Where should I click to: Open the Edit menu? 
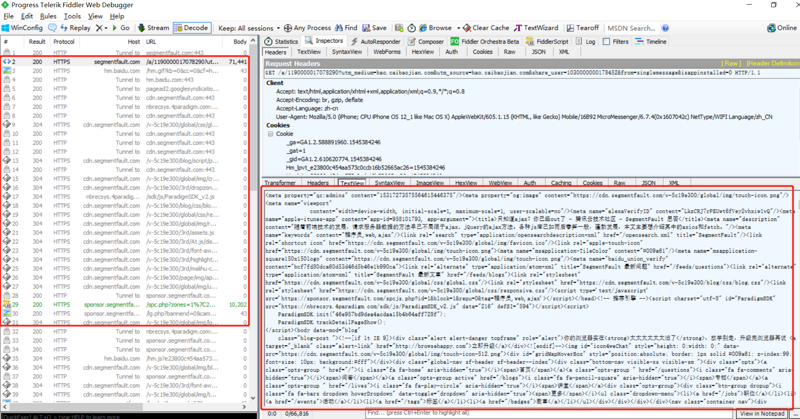point(27,16)
